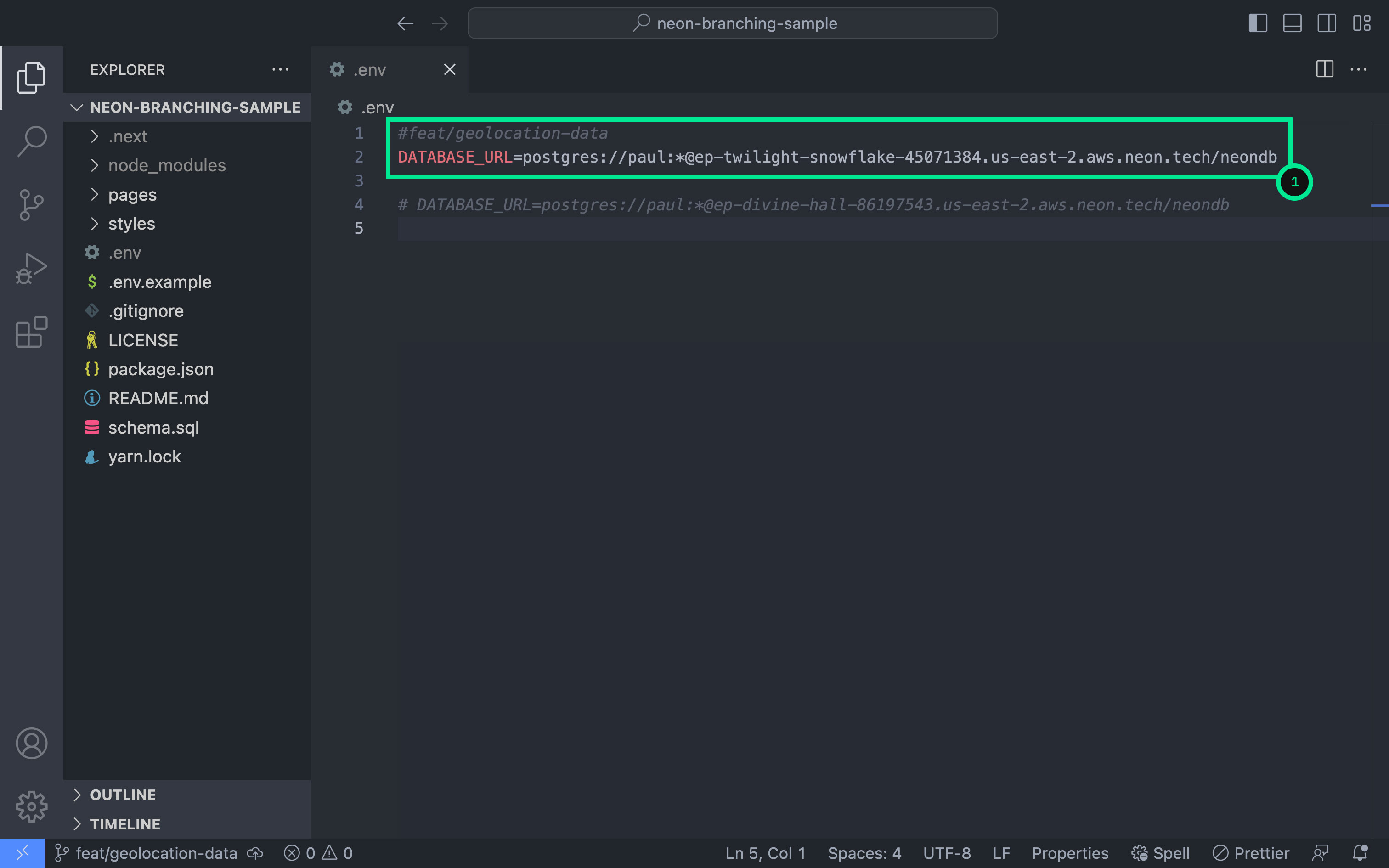Viewport: 1389px width, 868px height.
Task: Open the Explorer Views and More Actions menu
Action: click(x=281, y=69)
